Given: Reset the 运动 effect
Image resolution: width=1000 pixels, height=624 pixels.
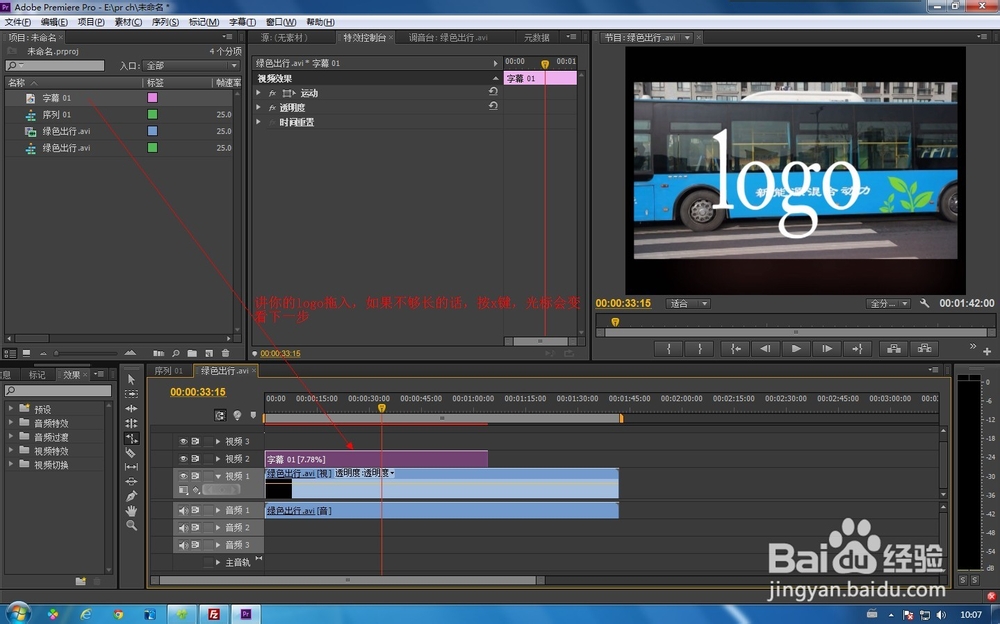Looking at the screenshot, I should coord(493,92).
